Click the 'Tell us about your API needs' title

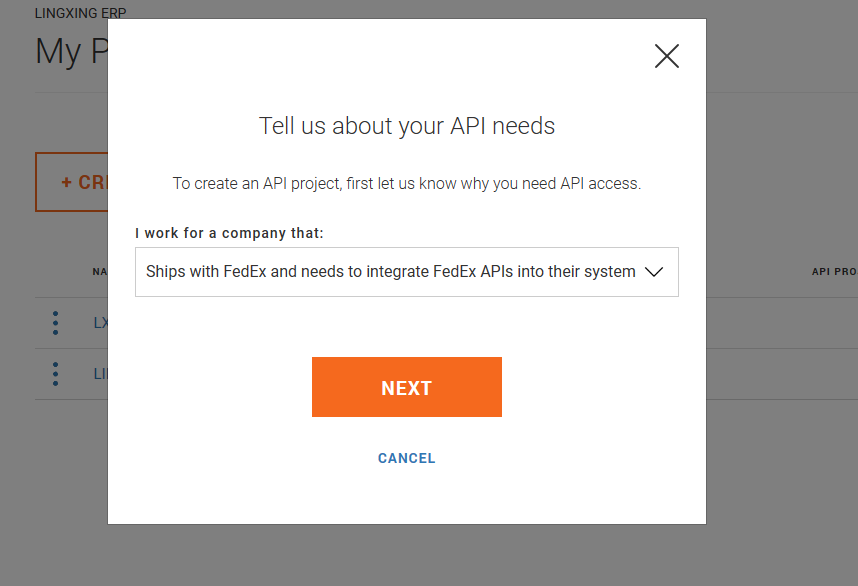tap(406, 126)
